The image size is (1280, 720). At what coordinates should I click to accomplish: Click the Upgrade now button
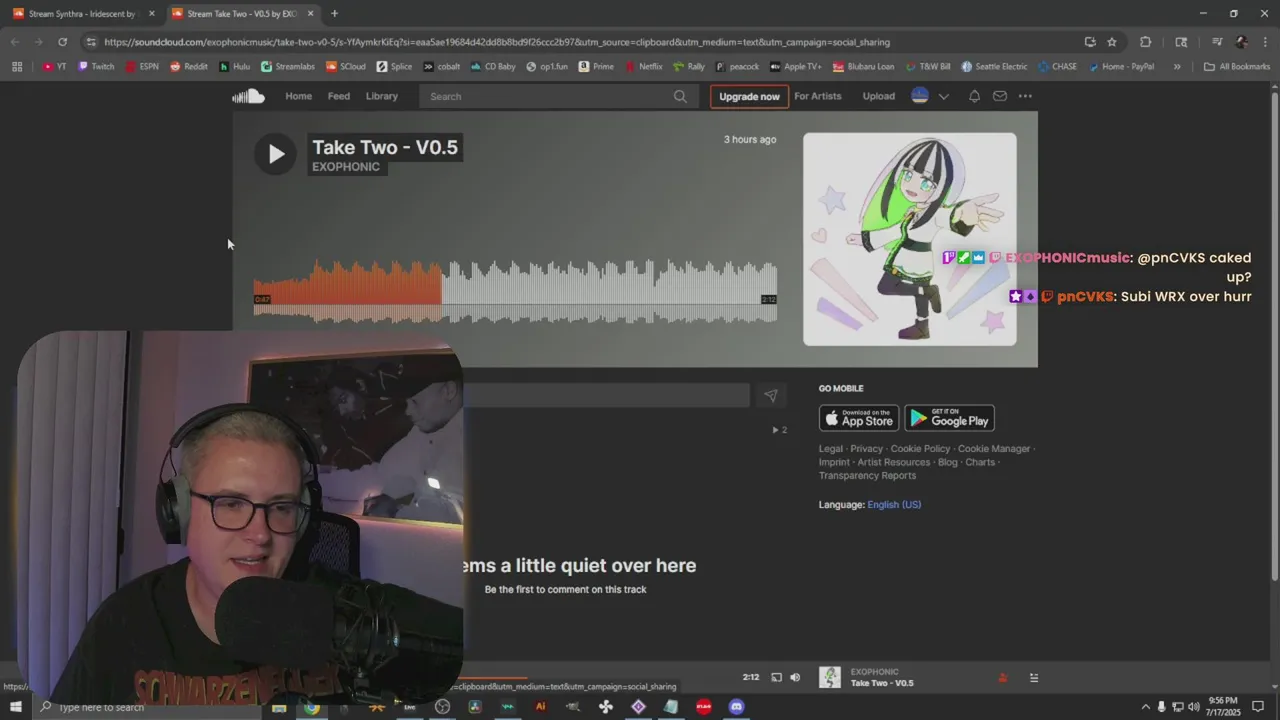tap(749, 96)
